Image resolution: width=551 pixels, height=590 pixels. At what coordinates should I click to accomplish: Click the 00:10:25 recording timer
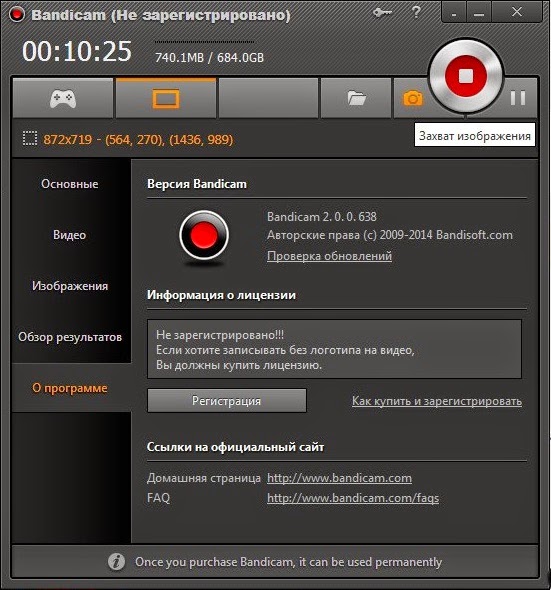pos(77,51)
